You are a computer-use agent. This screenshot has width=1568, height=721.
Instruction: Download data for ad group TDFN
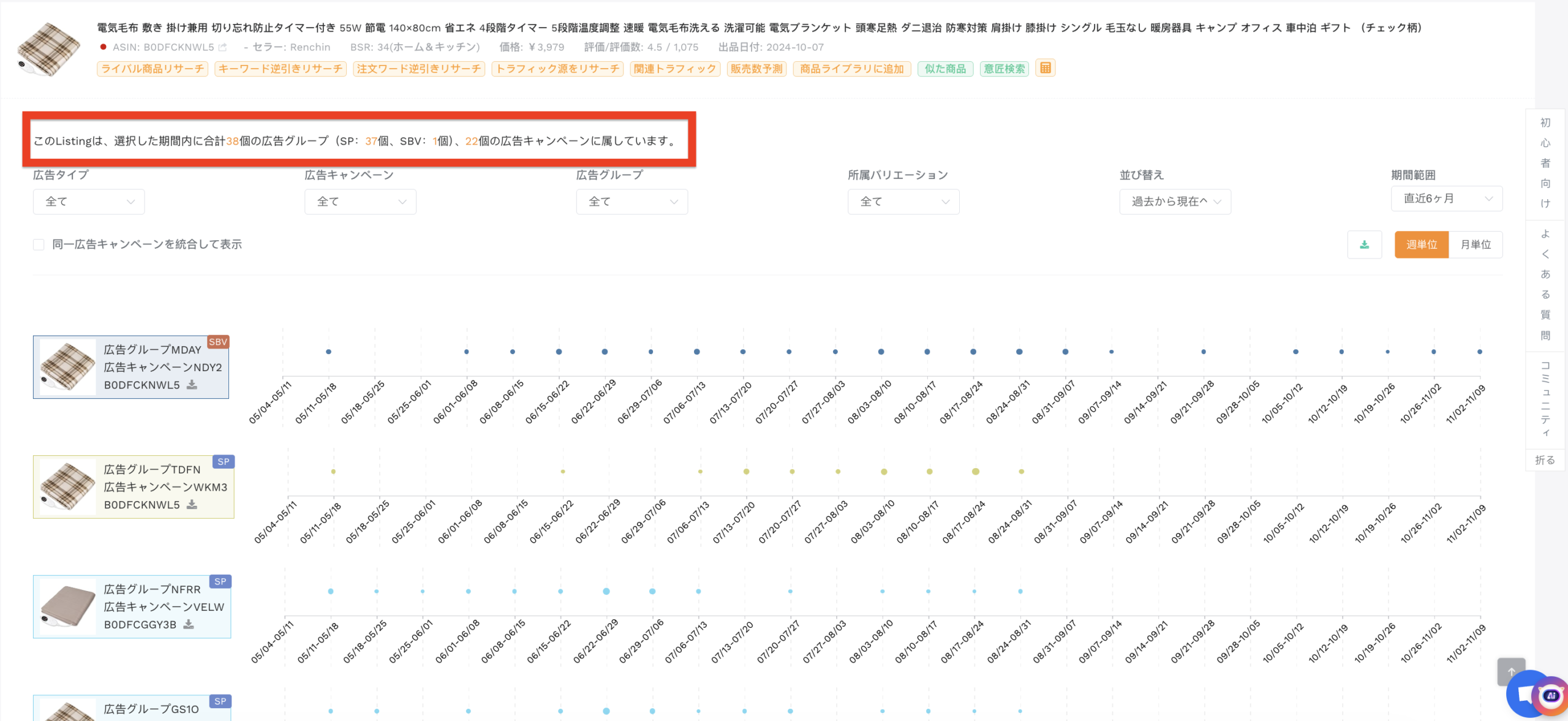click(x=192, y=505)
